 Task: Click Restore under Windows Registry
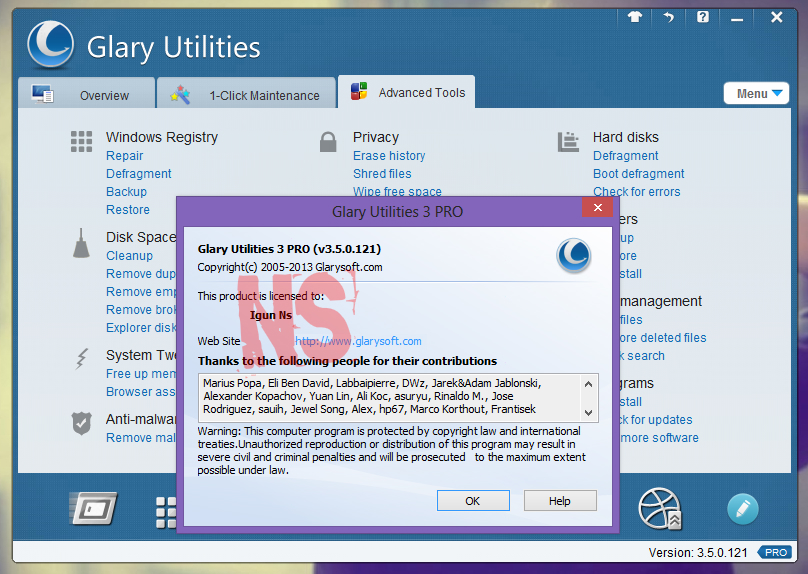click(128, 210)
